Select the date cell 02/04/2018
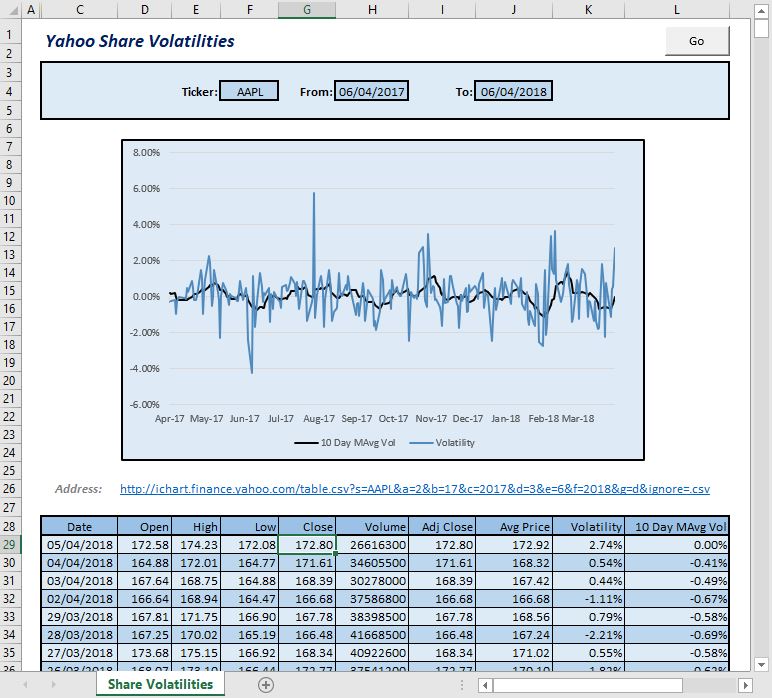Screen dimensions: 772x698 point(79,599)
